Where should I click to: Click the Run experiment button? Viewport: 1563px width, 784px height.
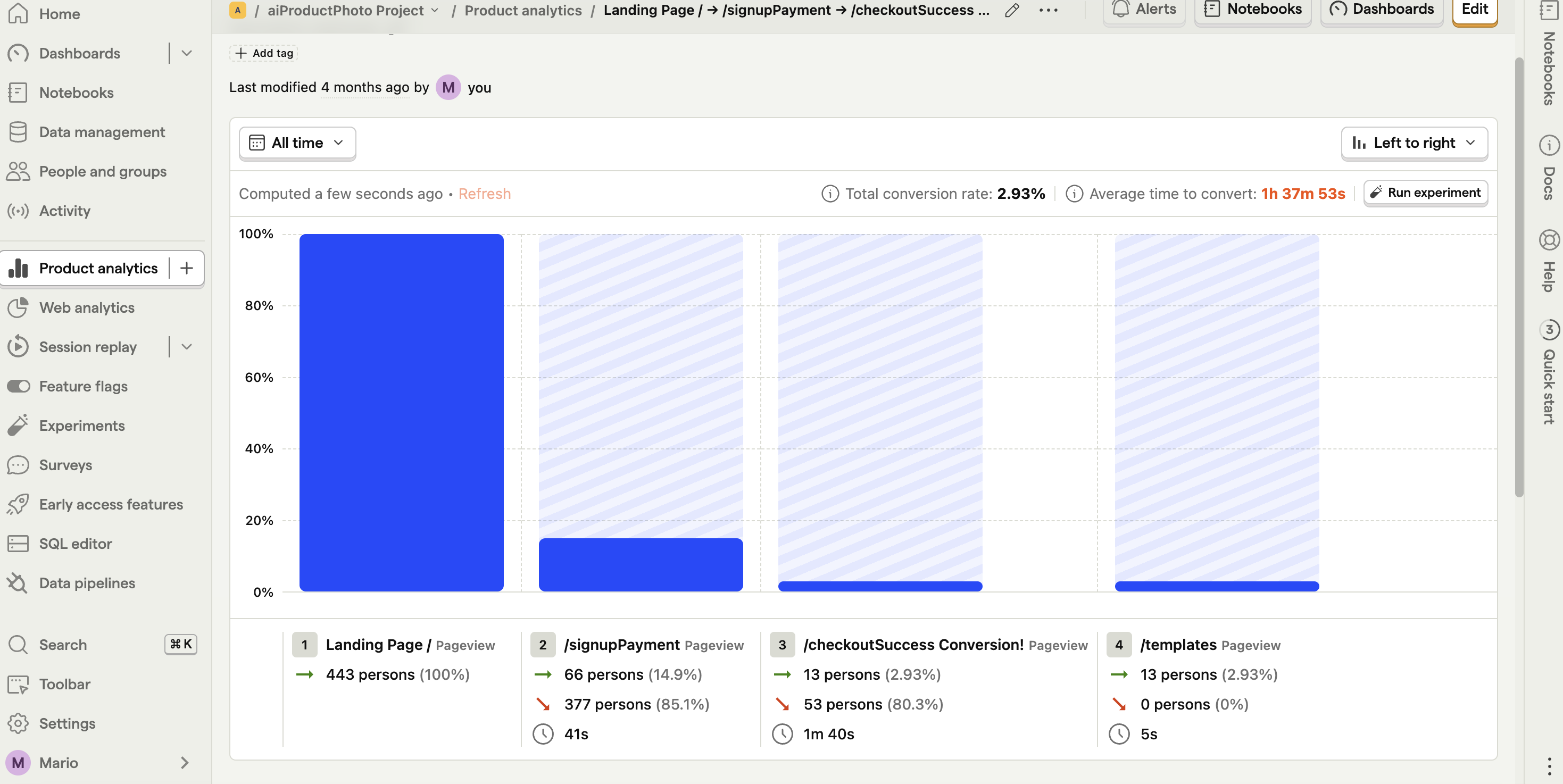(1425, 193)
